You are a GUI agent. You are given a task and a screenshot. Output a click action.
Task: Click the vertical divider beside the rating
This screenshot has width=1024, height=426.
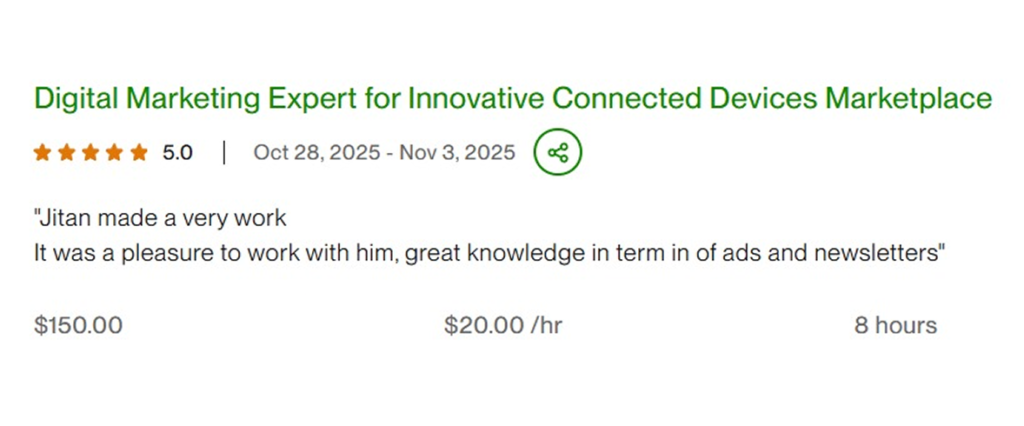[x=224, y=153]
